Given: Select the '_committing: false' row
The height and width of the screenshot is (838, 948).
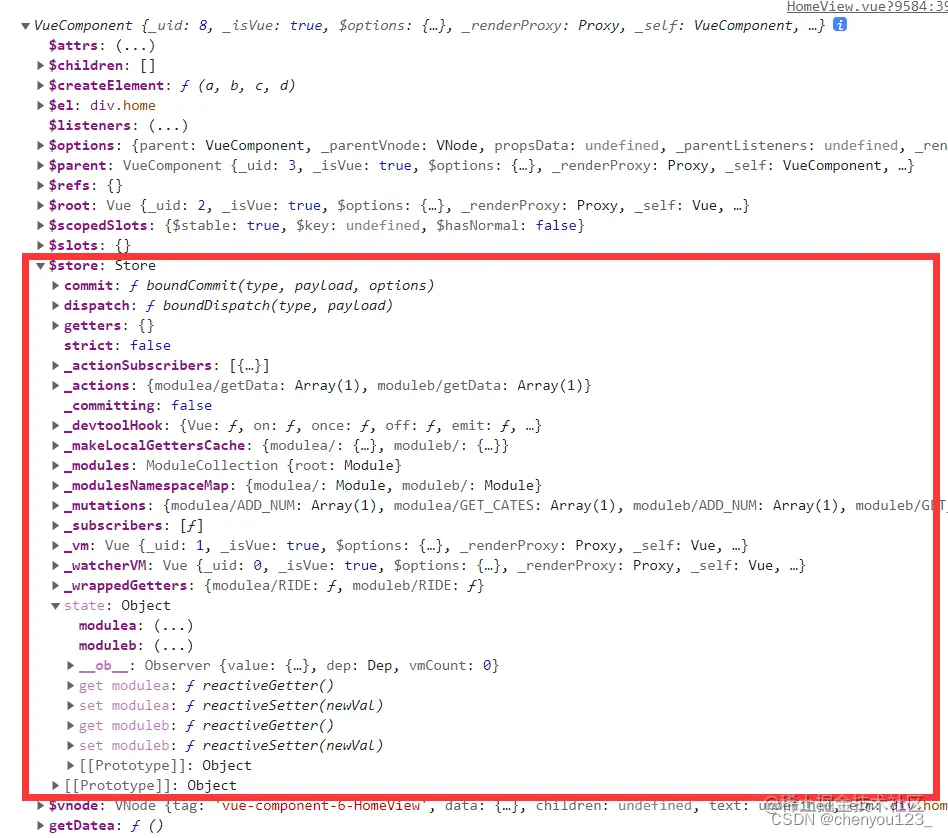Looking at the screenshot, I should 138,405.
